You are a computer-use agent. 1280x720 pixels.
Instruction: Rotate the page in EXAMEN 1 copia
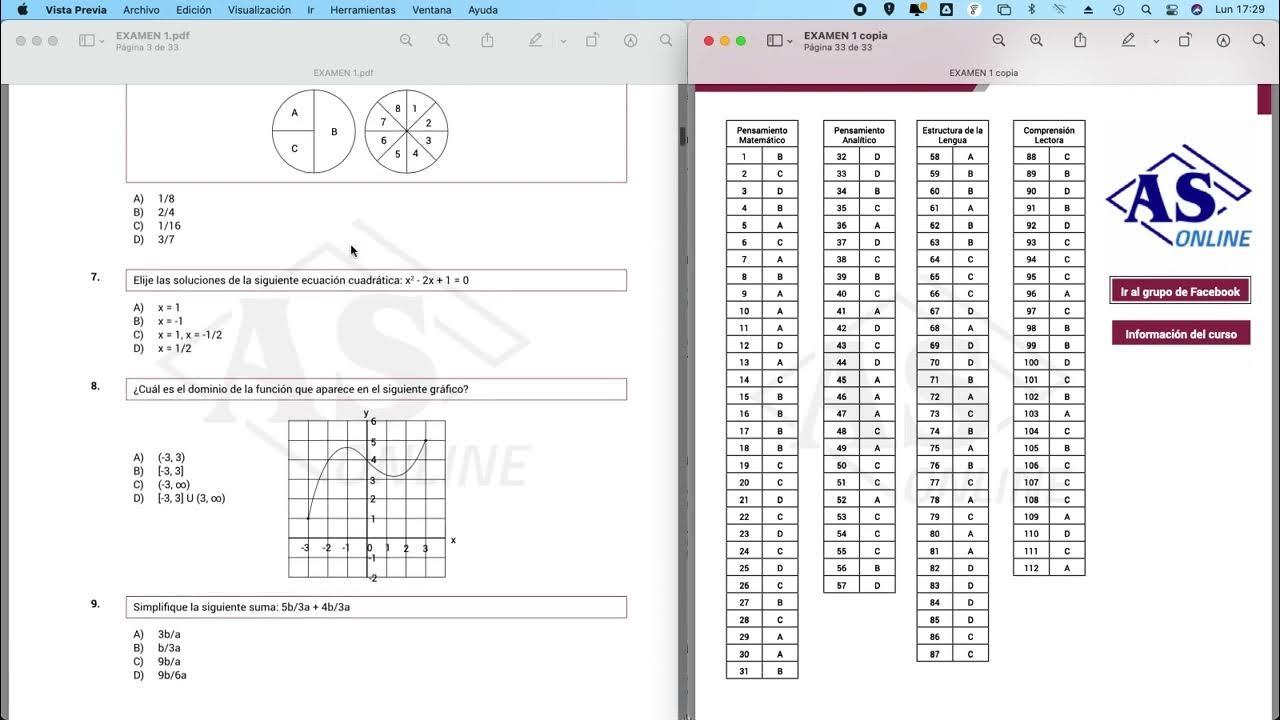tap(1185, 40)
